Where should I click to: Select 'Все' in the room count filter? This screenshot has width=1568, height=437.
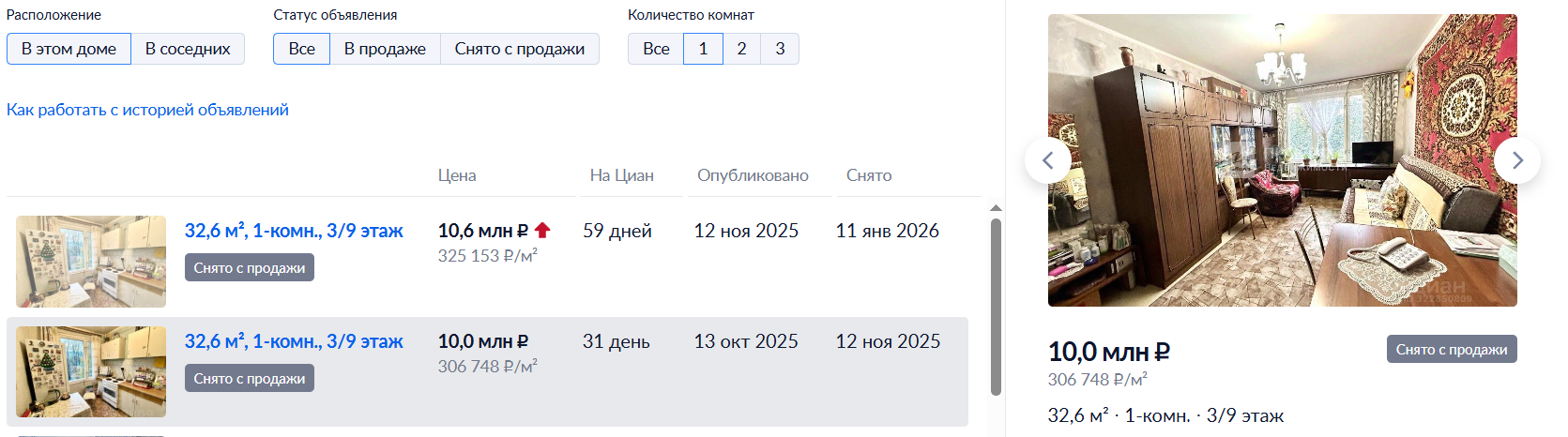coord(656,49)
